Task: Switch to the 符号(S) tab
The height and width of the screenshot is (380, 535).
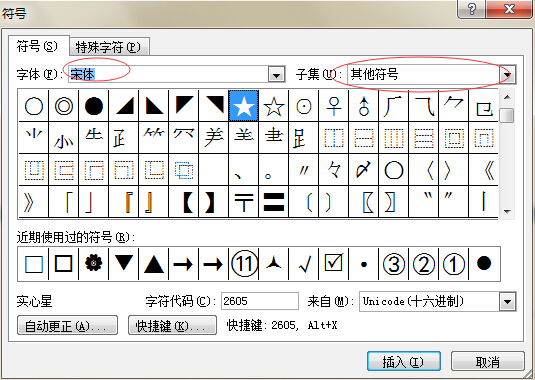Action: (x=38, y=46)
